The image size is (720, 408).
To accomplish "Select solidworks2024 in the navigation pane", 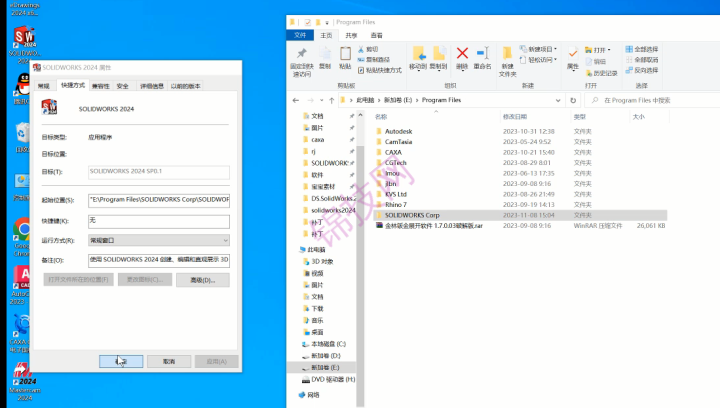I will point(332,210).
